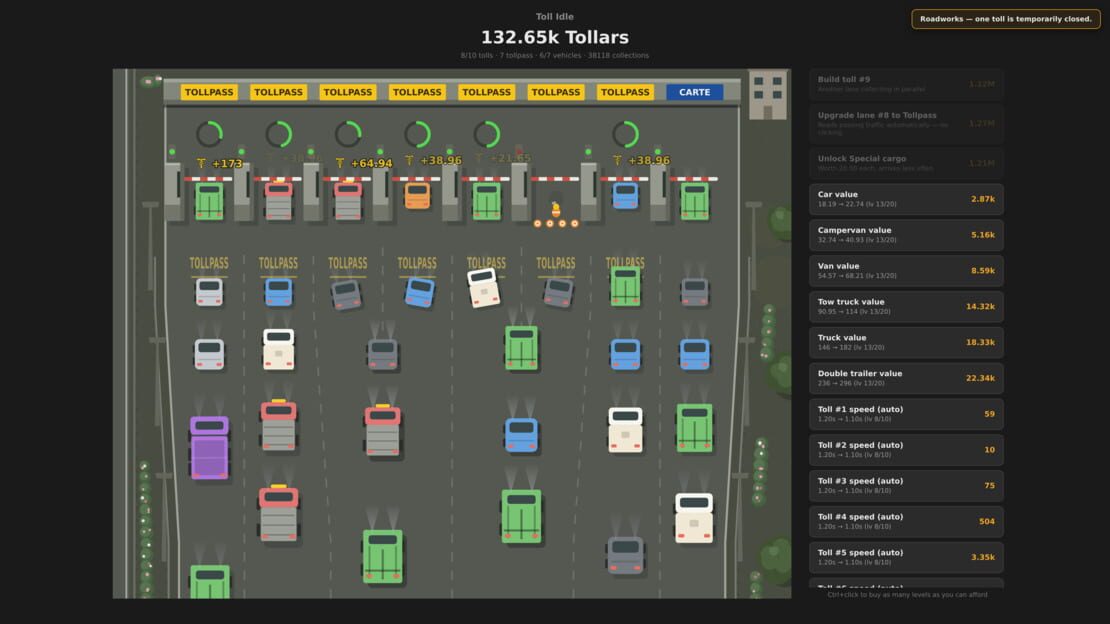Dismiss the Roadworks notification banner
The height and width of the screenshot is (624, 1110).
(x=1005, y=19)
